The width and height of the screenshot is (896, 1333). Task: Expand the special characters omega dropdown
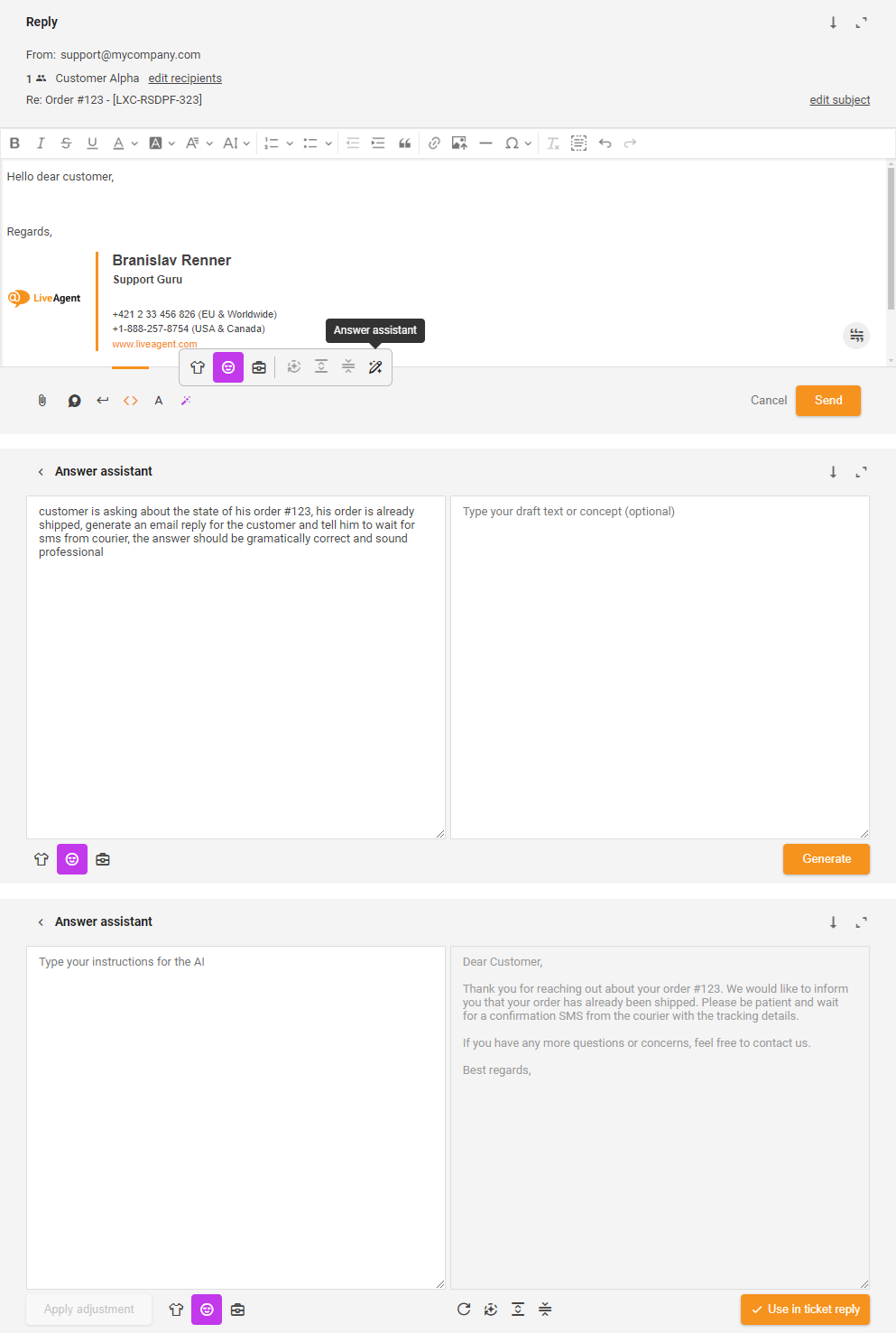(528, 143)
